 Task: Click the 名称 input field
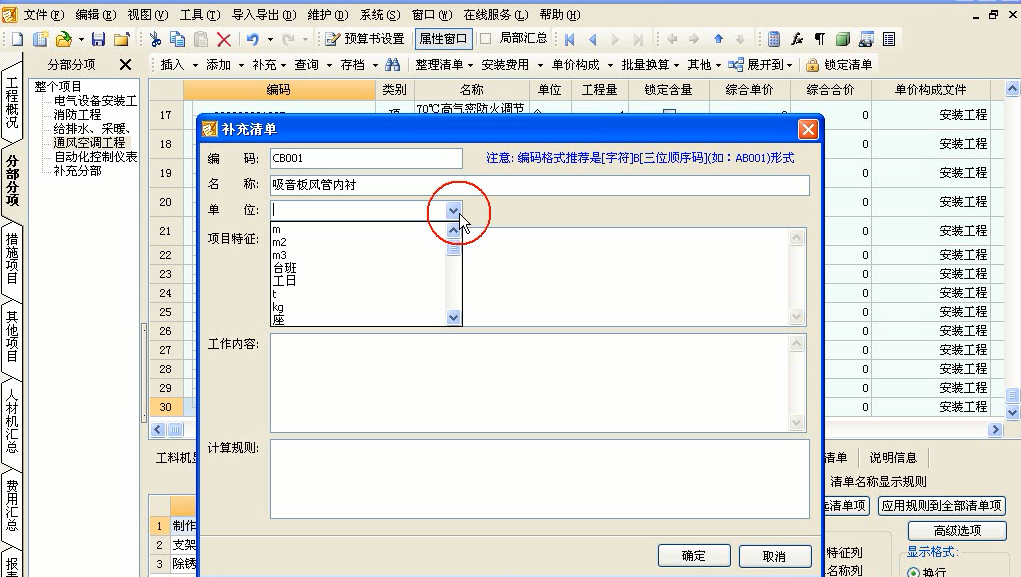tap(539, 185)
